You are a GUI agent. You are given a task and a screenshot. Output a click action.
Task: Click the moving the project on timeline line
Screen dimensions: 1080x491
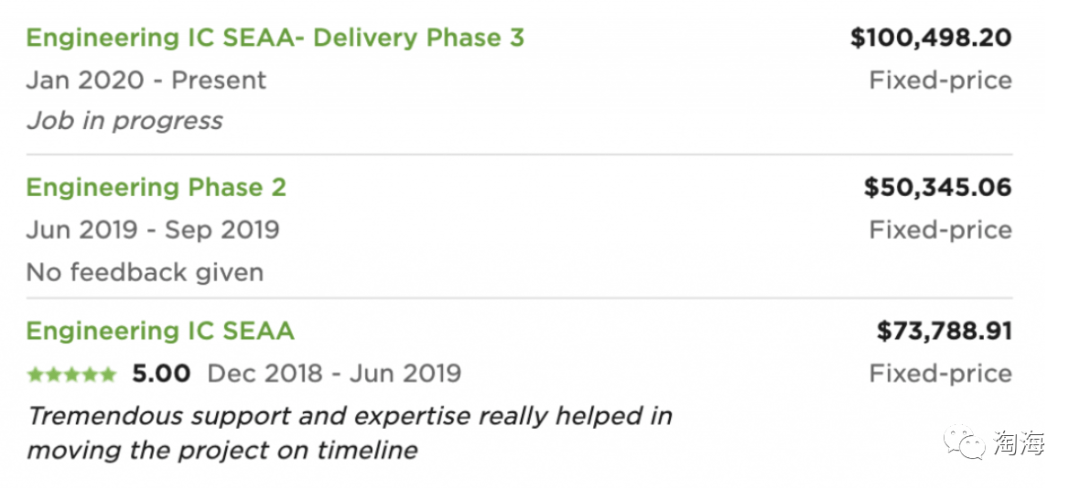[222, 450]
